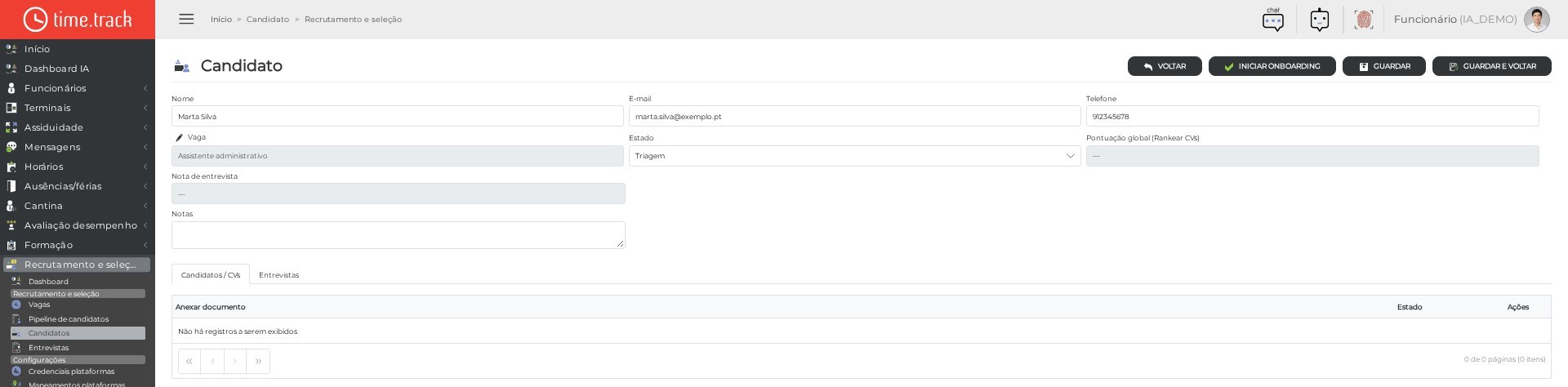Expand the Mensagens menu chevron

[x=145, y=147]
